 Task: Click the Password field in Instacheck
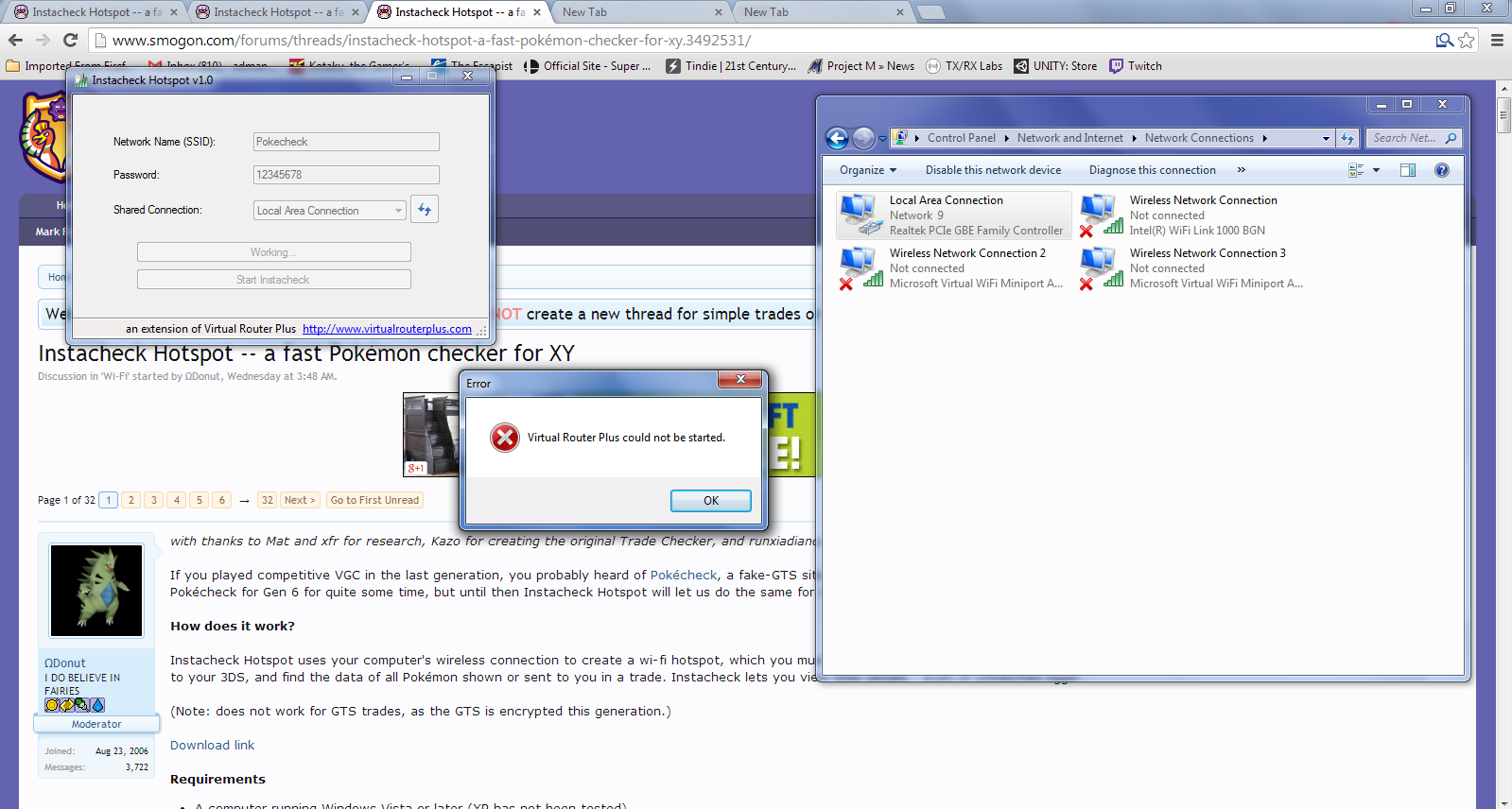(346, 175)
